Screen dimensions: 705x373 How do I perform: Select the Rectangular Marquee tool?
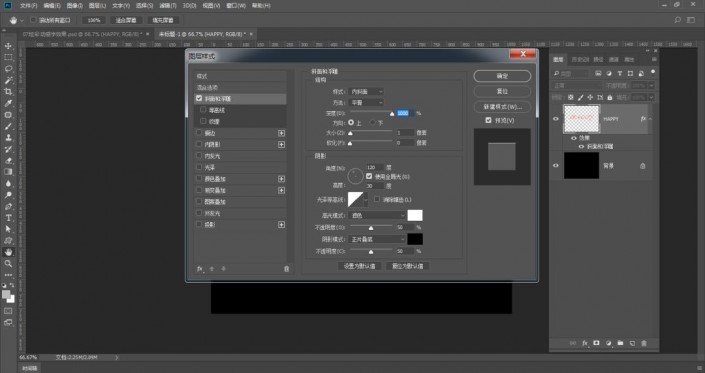coord(8,58)
